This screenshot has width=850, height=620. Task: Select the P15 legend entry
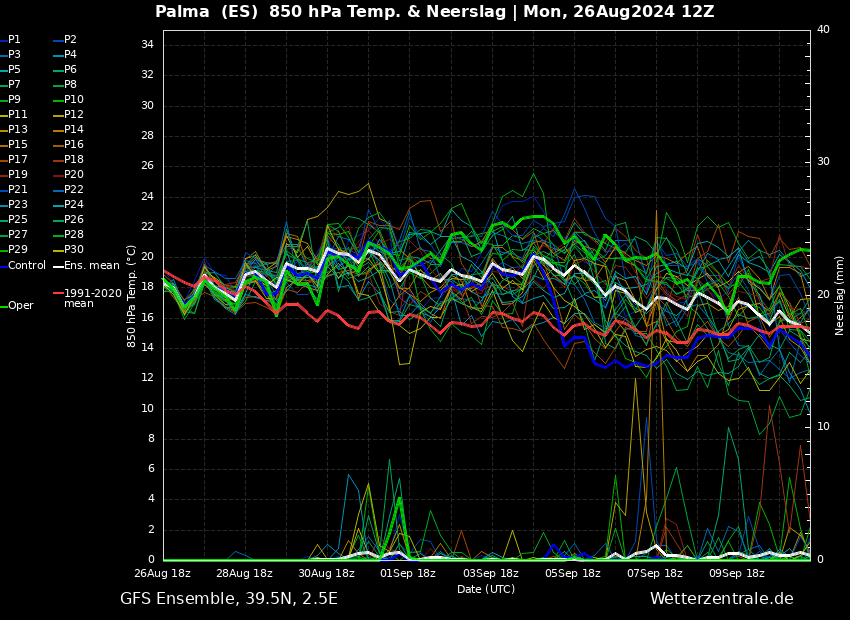coord(18,145)
